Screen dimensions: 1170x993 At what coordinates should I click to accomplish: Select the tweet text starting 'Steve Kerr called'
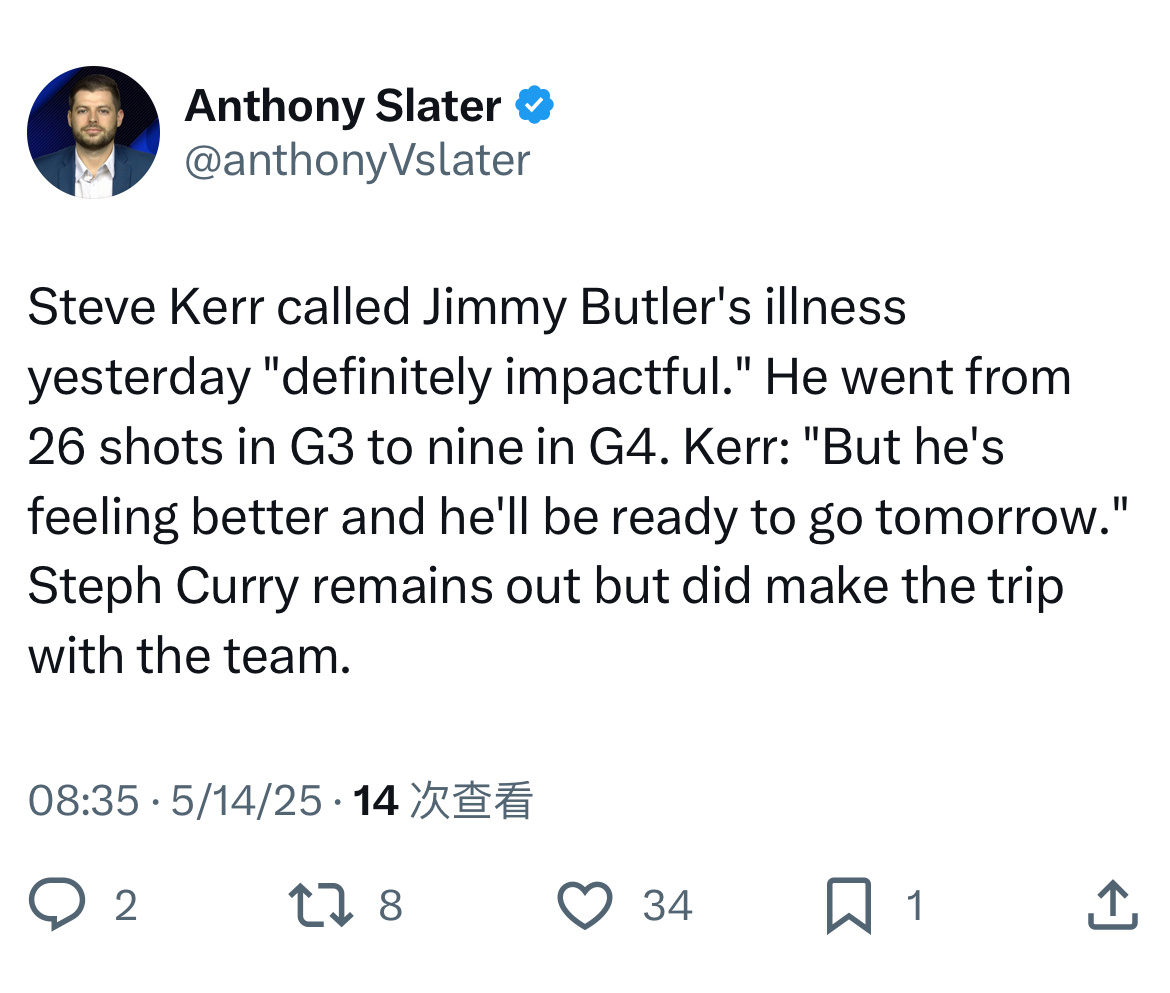point(578,481)
